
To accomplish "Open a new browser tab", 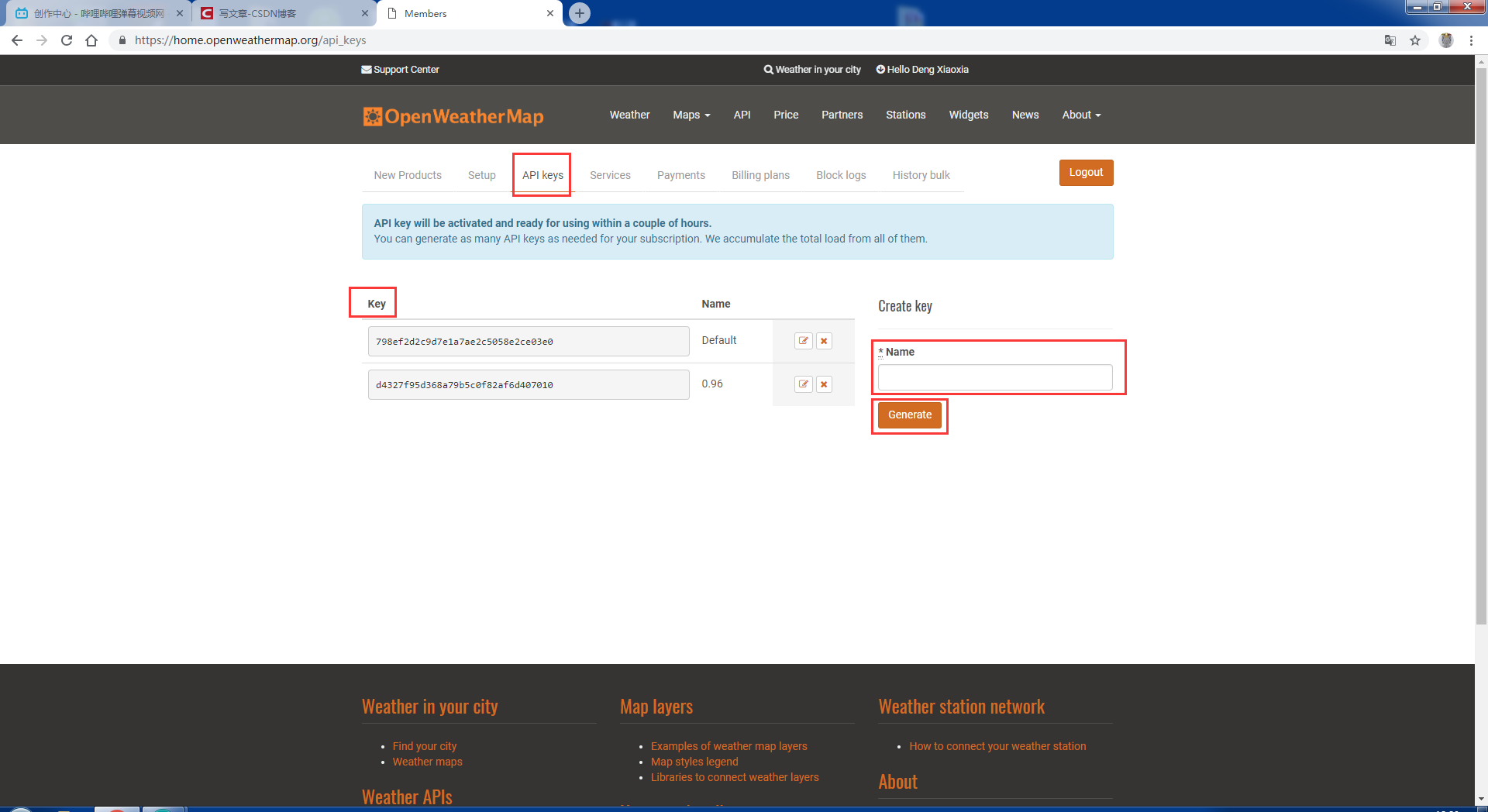I will click(580, 13).
